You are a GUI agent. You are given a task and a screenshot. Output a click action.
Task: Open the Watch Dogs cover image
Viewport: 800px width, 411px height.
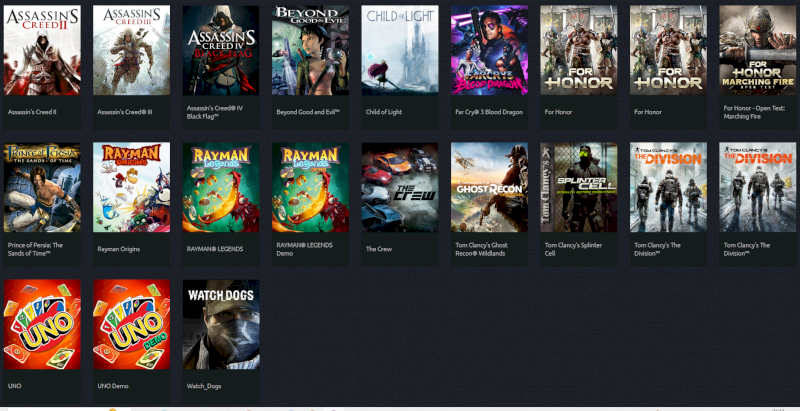tap(221, 324)
